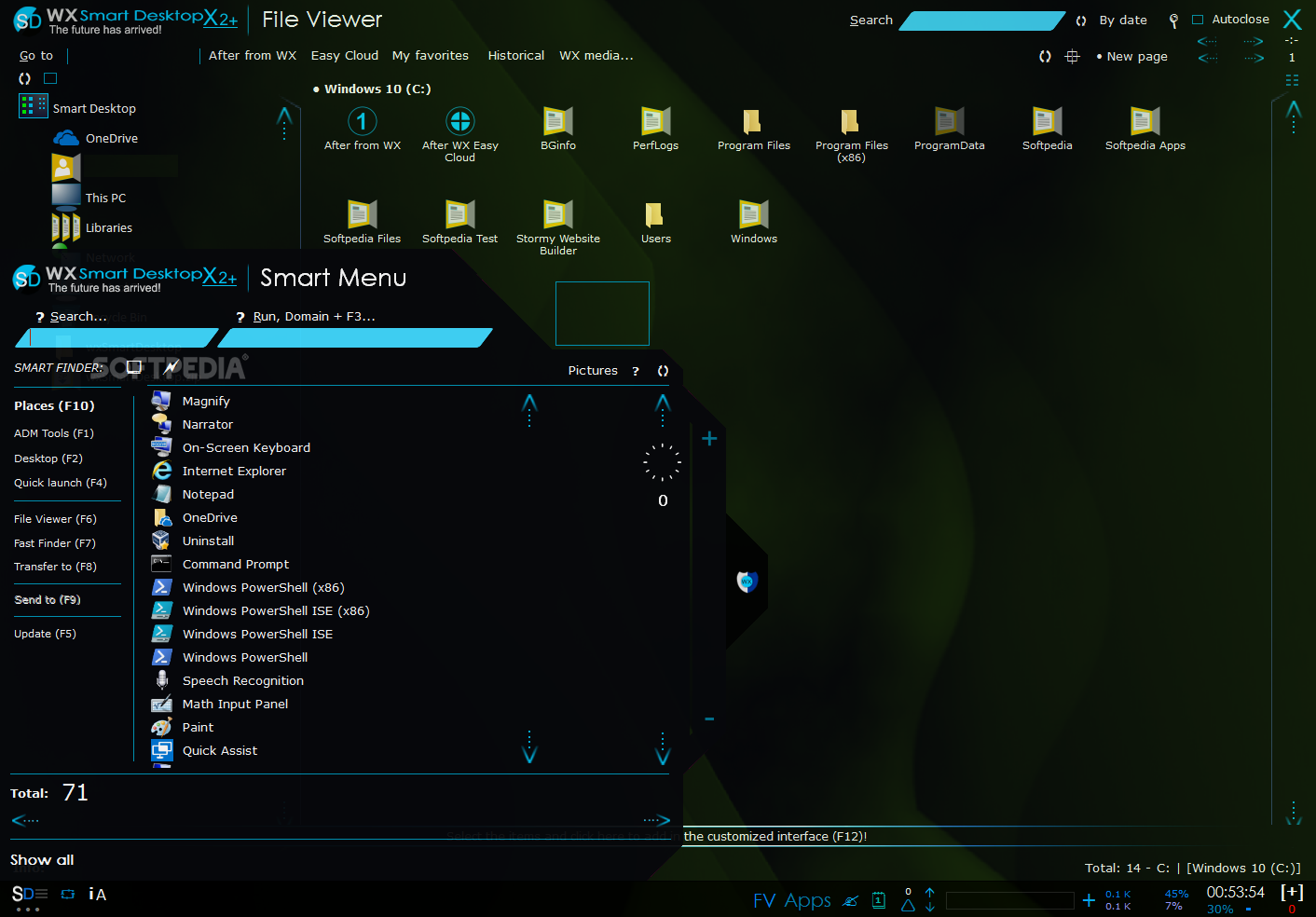The height and width of the screenshot is (917, 1316).
Task: Select OneDrive in the File Viewer tree
Action: coord(97,138)
